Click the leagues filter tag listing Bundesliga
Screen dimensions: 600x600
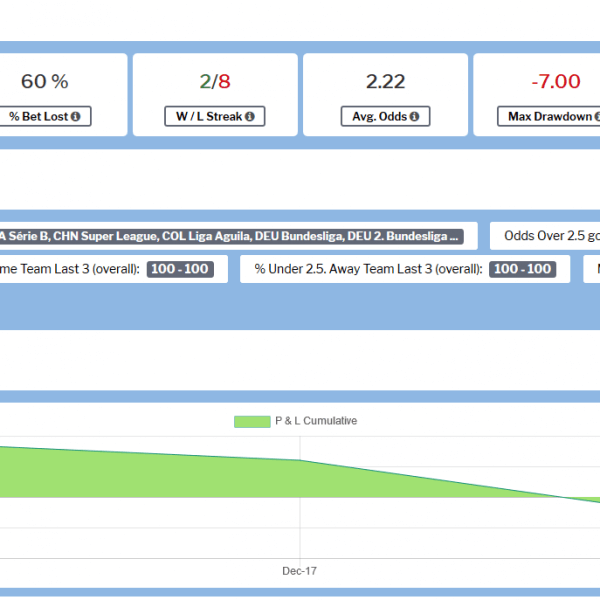point(232,236)
